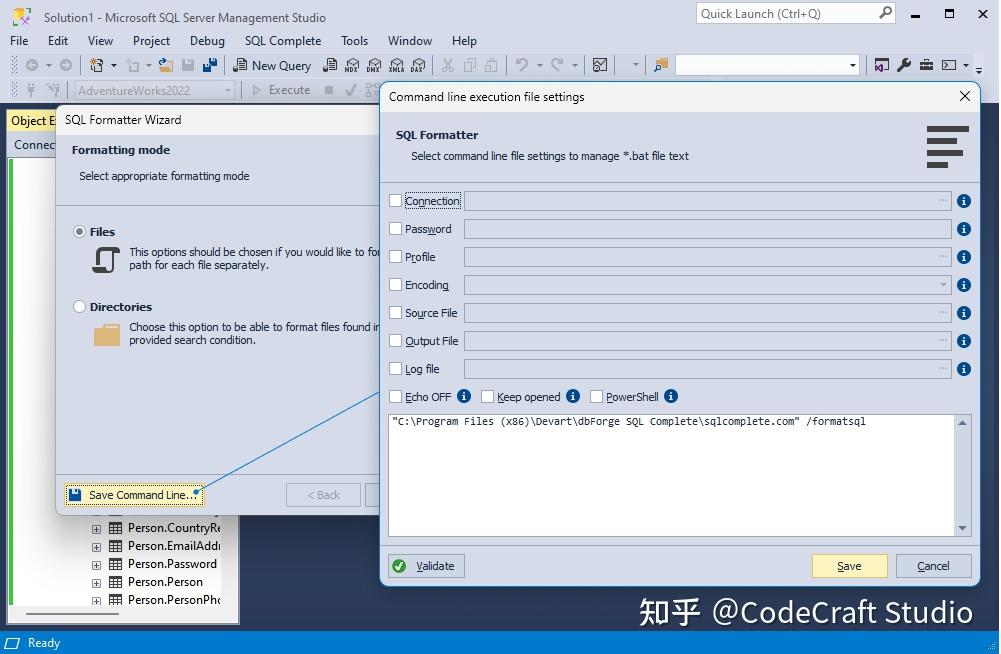Image resolution: width=1001 pixels, height=654 pixels.
Task: Click the New Query toolbar button
Action: click(272, 65)
